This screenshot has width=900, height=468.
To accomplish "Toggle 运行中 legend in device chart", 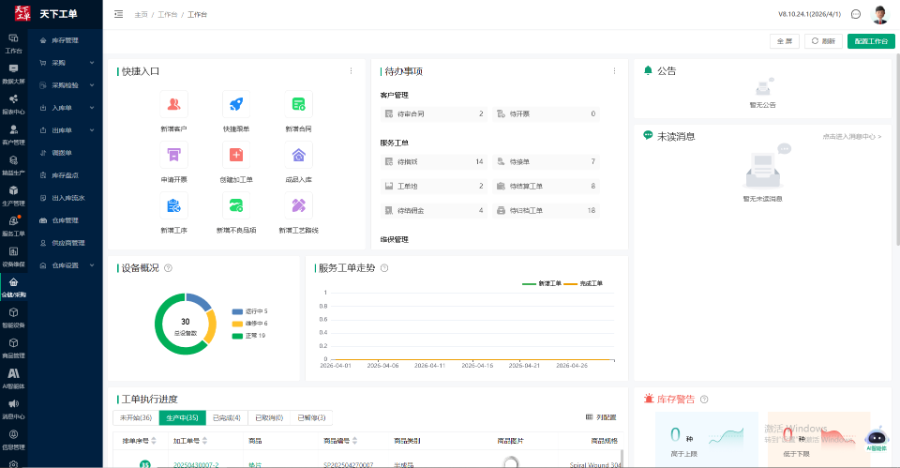I will click(x=250, y=311).
